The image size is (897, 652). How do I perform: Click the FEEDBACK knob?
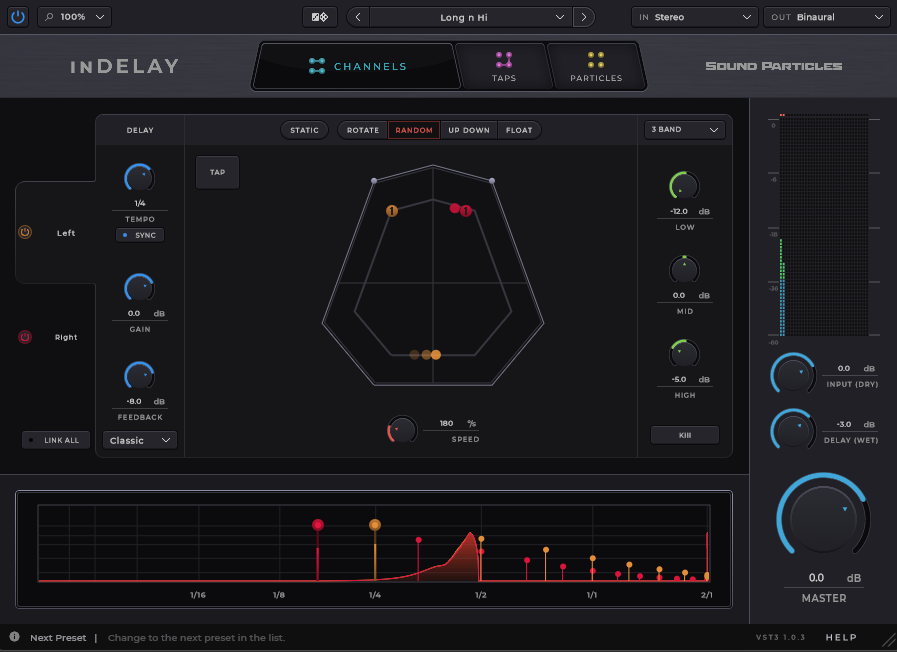140,376
